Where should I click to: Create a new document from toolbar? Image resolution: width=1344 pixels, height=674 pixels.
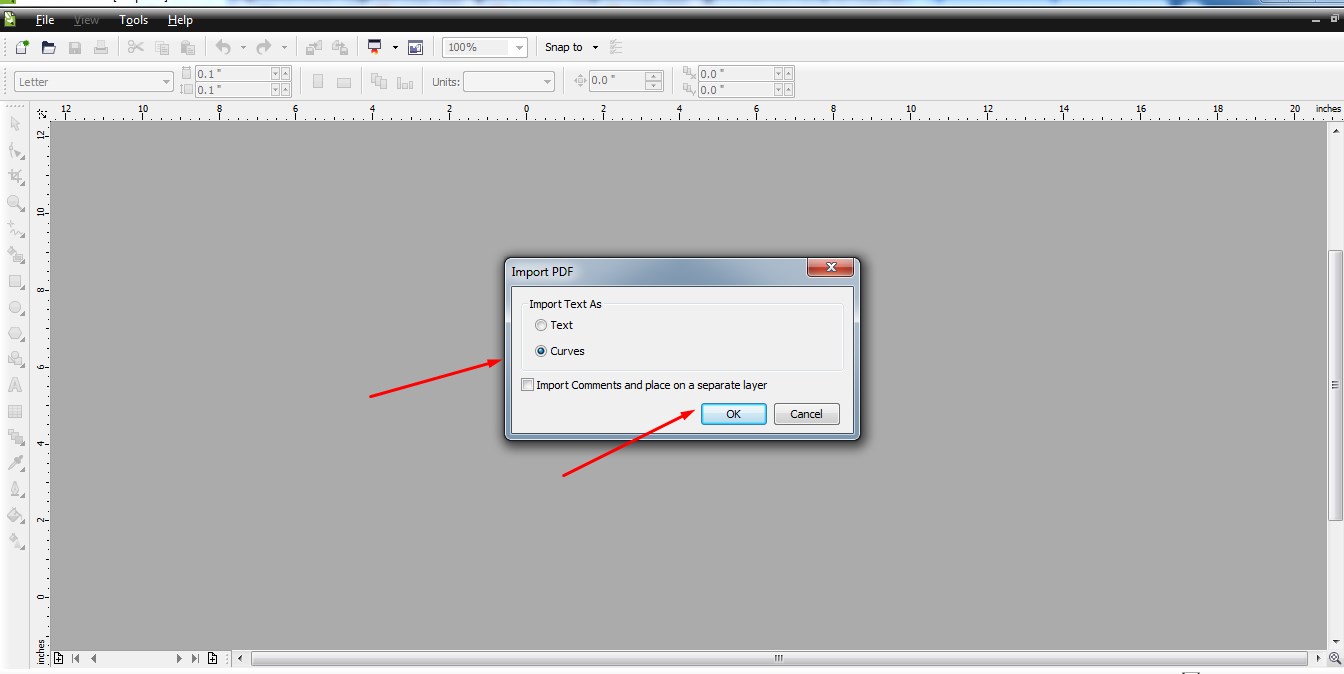[x=22, y=47]
